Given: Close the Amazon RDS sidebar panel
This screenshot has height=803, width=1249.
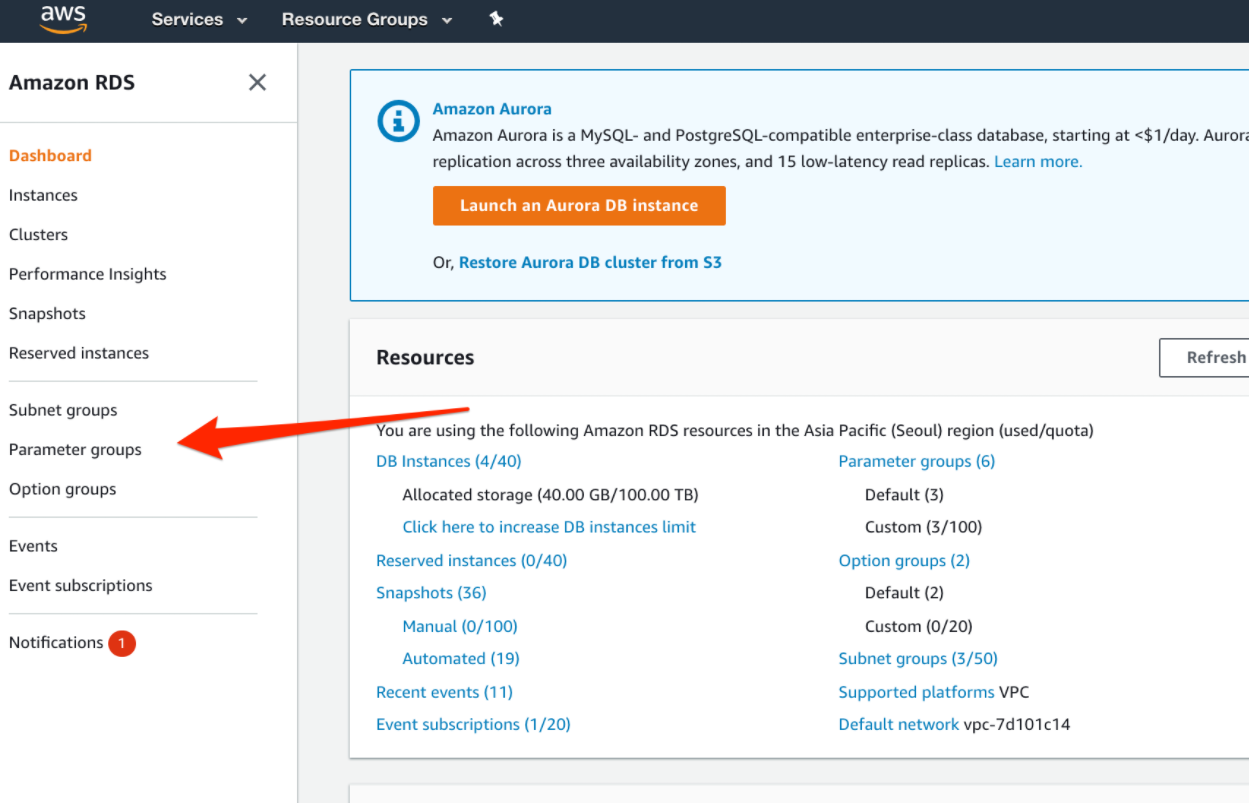Looking at the screenshot, I should tap(257, 82).
